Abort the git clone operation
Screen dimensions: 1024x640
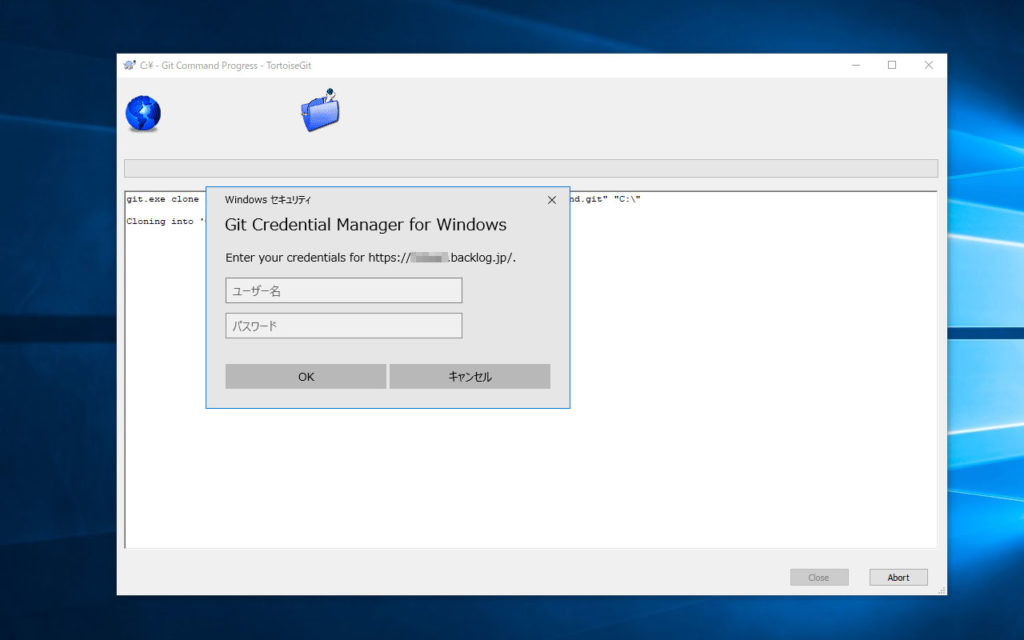click(898, 577)
